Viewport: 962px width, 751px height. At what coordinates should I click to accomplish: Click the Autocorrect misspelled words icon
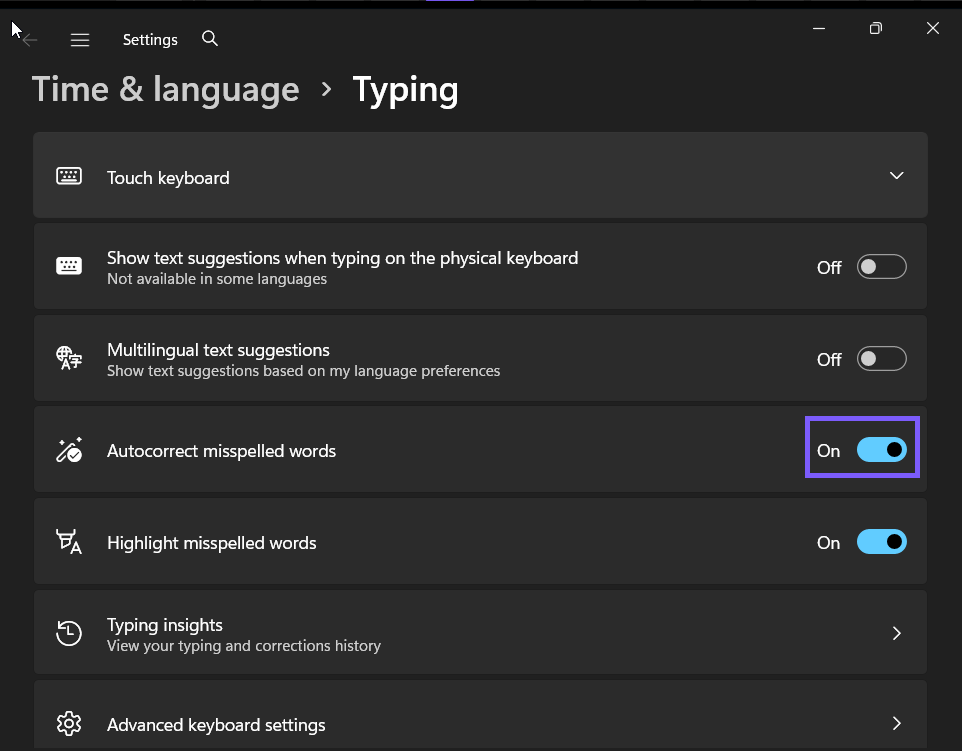click(69, 450)
